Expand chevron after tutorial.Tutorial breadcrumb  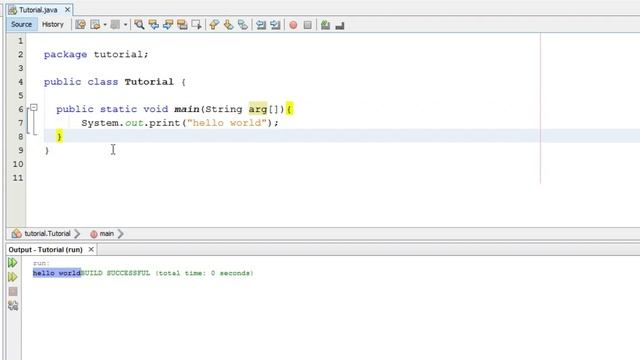tap(78, 233)
